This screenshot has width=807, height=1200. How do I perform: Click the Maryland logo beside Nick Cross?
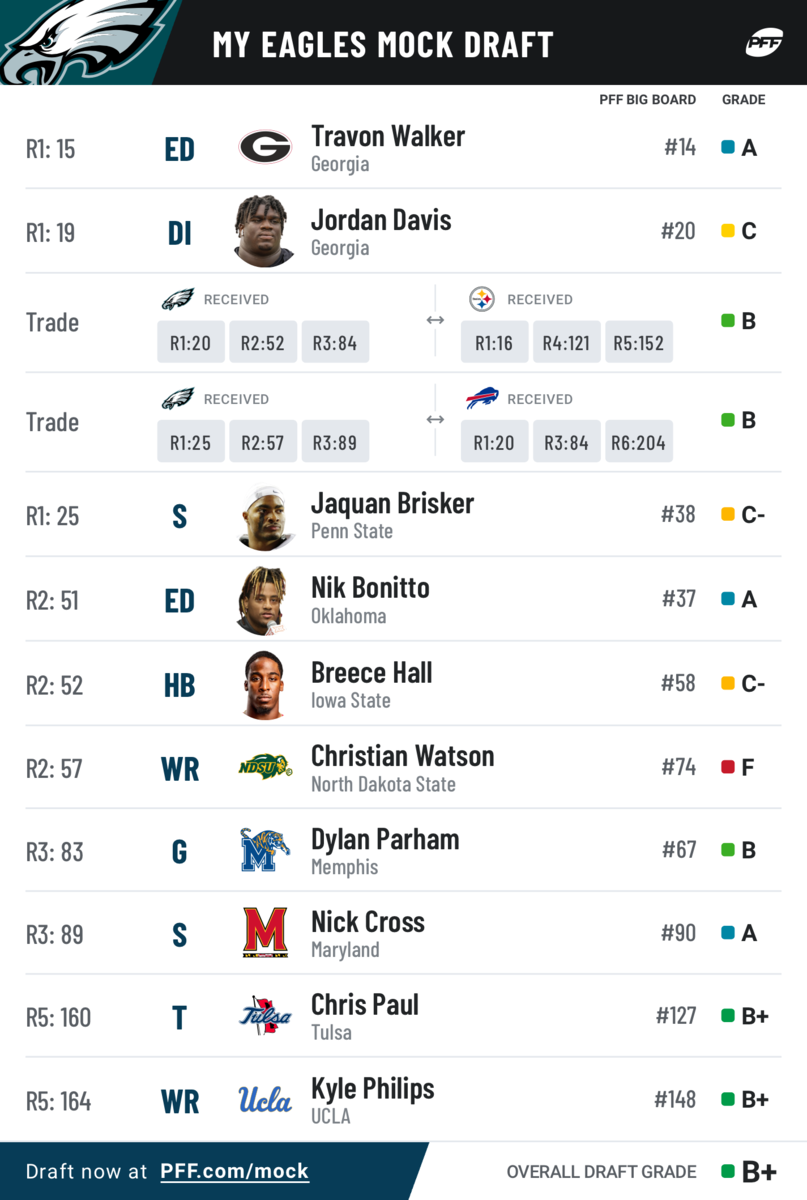point(265,933)
